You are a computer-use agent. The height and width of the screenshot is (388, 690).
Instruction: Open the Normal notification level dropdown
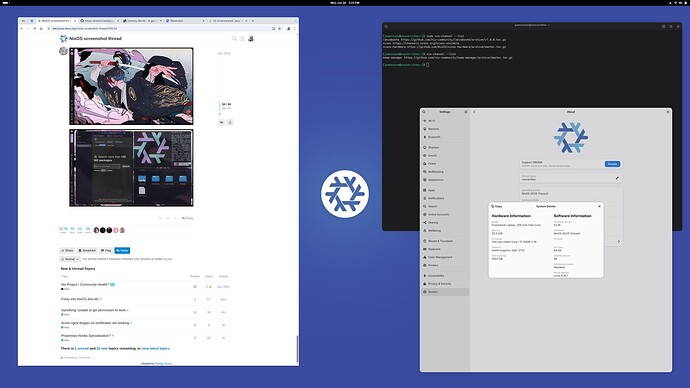(70, 259)
